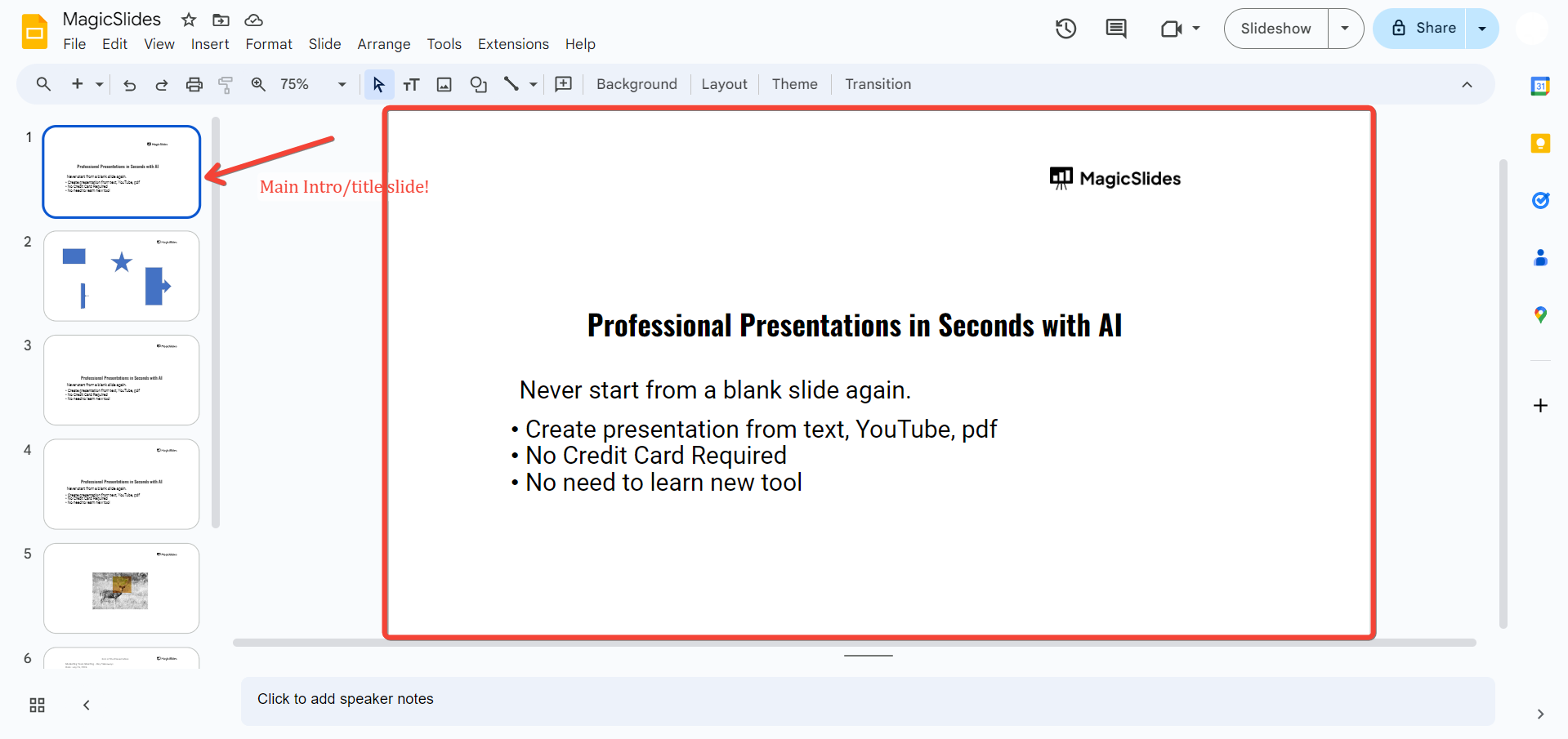Click to add speaker notes field

point(868,701)
